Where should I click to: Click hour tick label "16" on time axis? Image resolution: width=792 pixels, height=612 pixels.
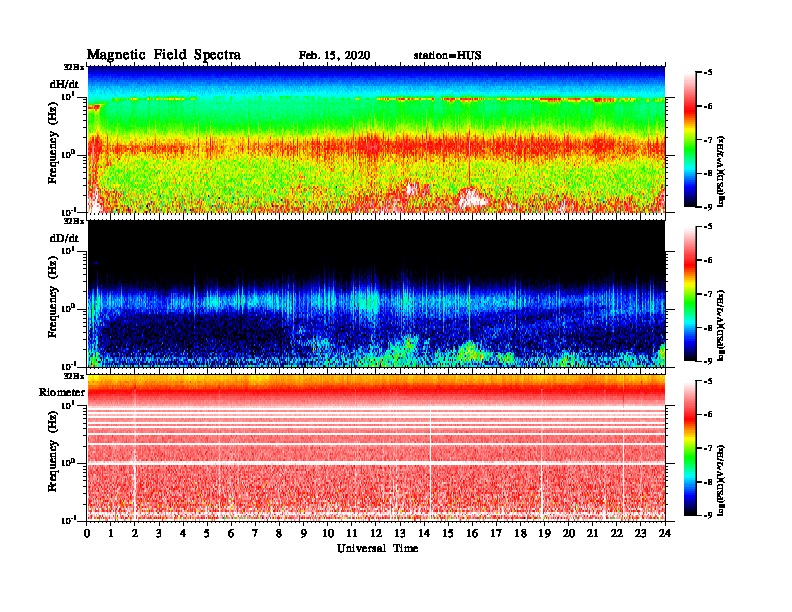click(472, 533)
